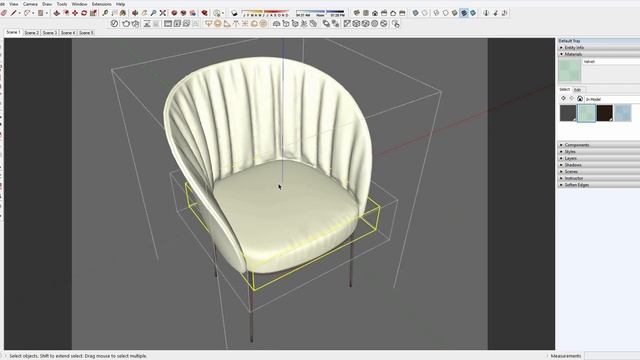Expand the Shadows panel
The width and height of the screenshot is (640, 360).
599,165
